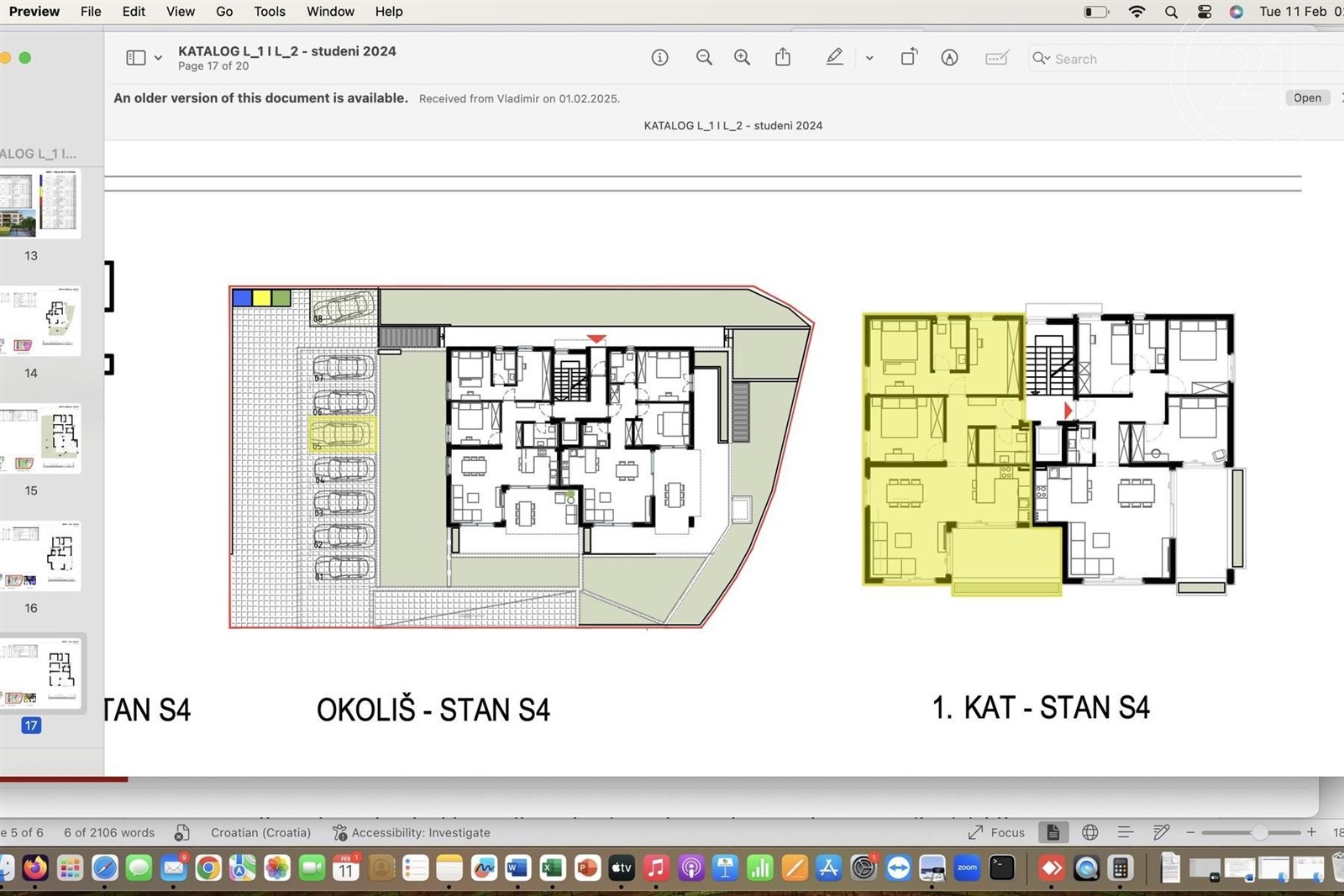Select page 15 thumbnail in sidebar
Viewport: 1344px width, 896px height.
click(x=39, y=438)
